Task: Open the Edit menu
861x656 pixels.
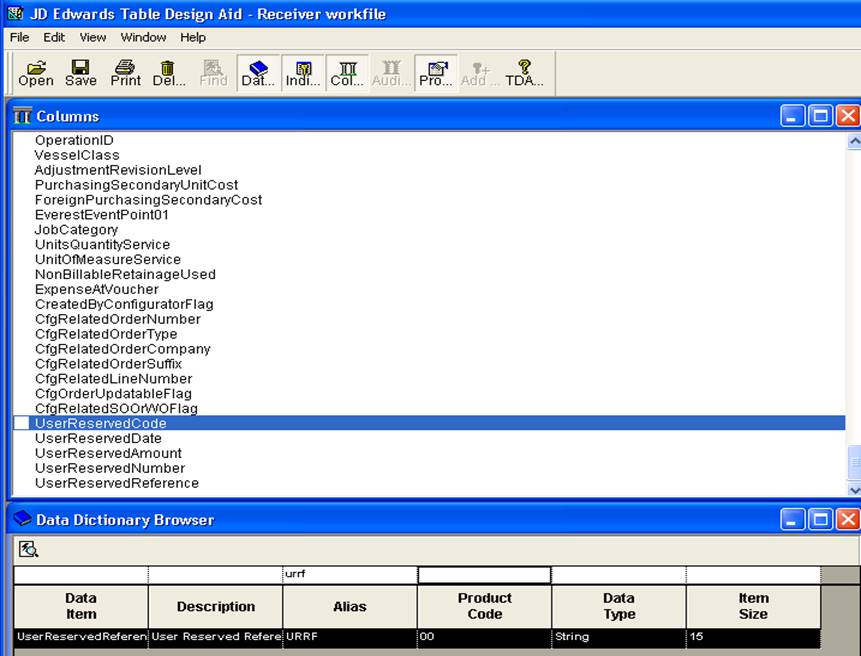Action: click(54, 37)
